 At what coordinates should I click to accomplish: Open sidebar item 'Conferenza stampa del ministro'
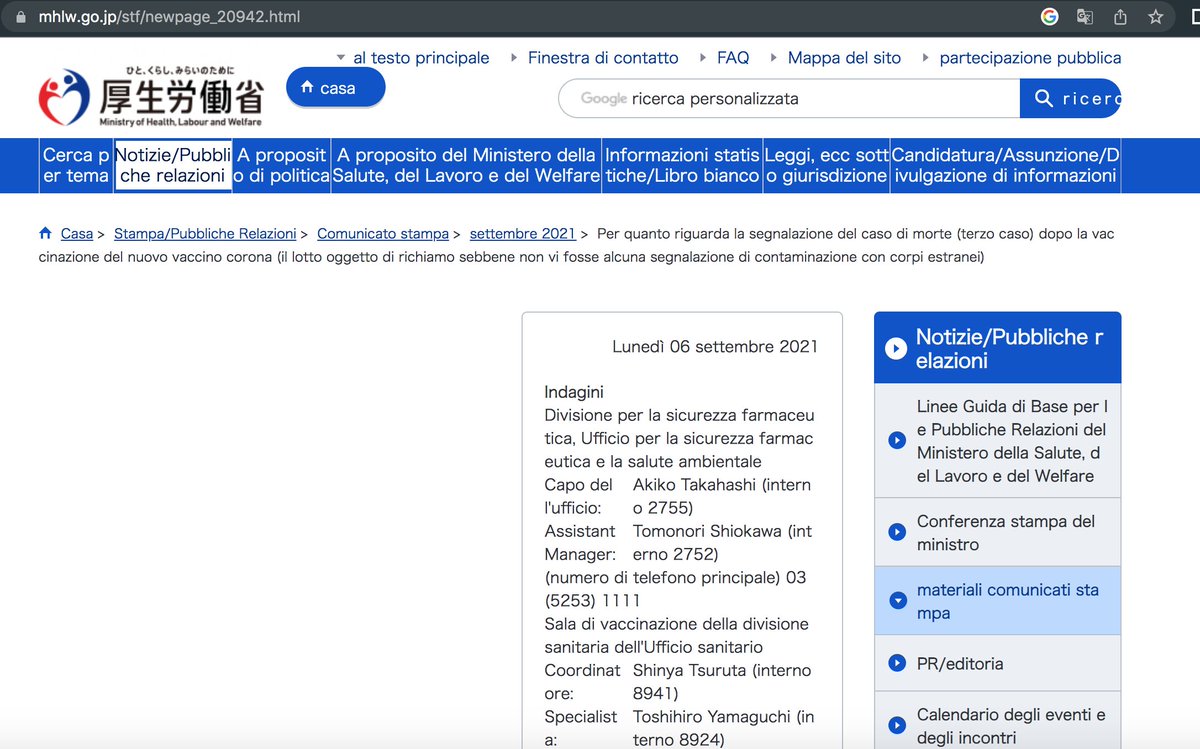click(x=998, y=532)
